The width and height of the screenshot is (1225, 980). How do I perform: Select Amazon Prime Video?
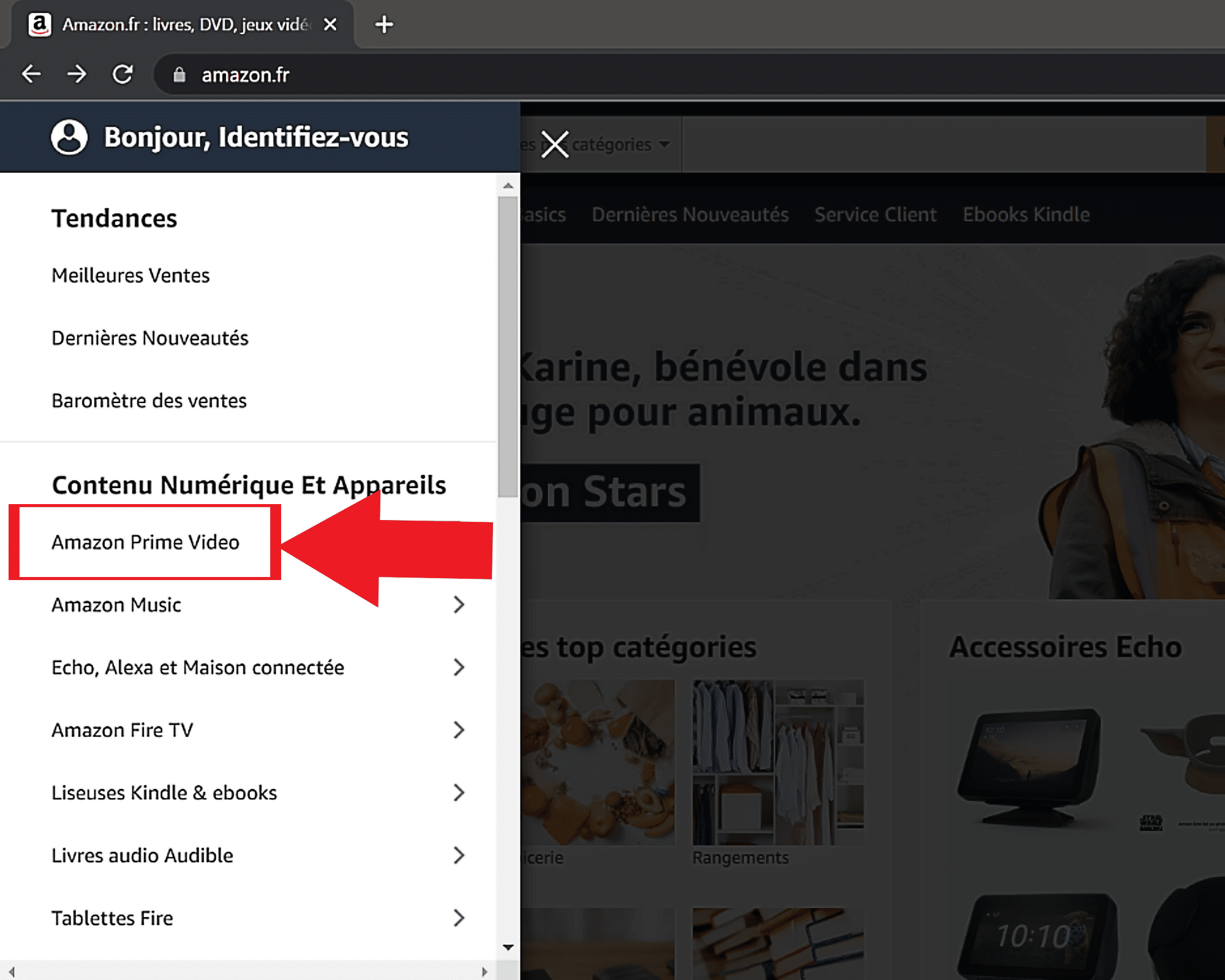(145, 543)
